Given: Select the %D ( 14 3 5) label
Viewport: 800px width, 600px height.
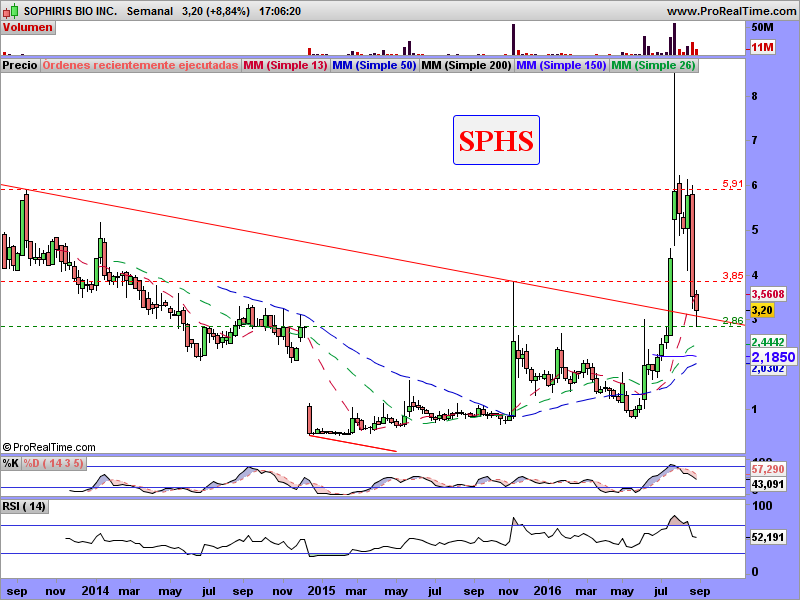Looking at the screenshot, I should 54,463.
